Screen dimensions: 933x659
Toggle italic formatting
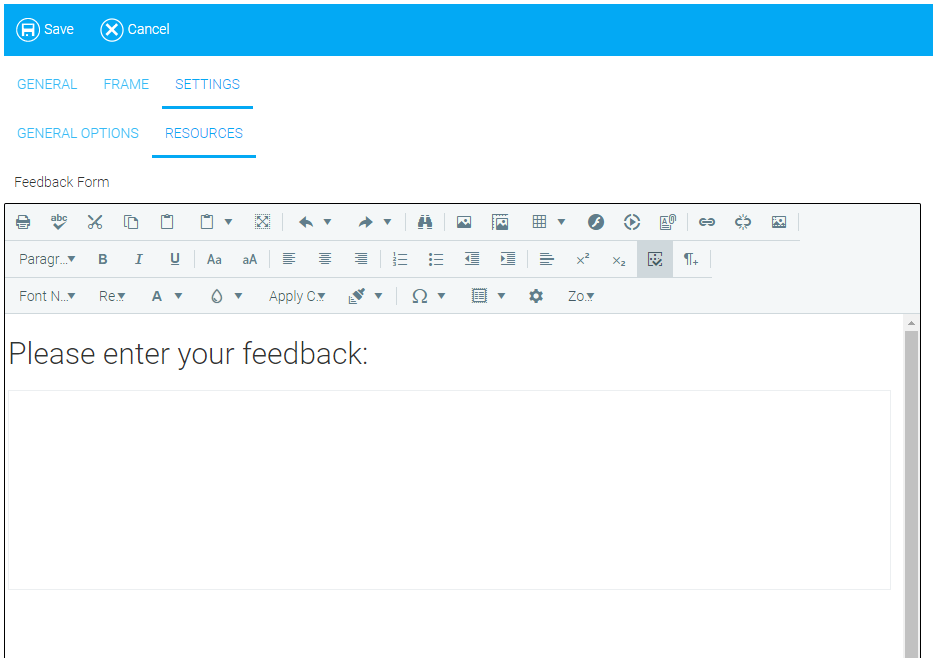pos(139,259)
